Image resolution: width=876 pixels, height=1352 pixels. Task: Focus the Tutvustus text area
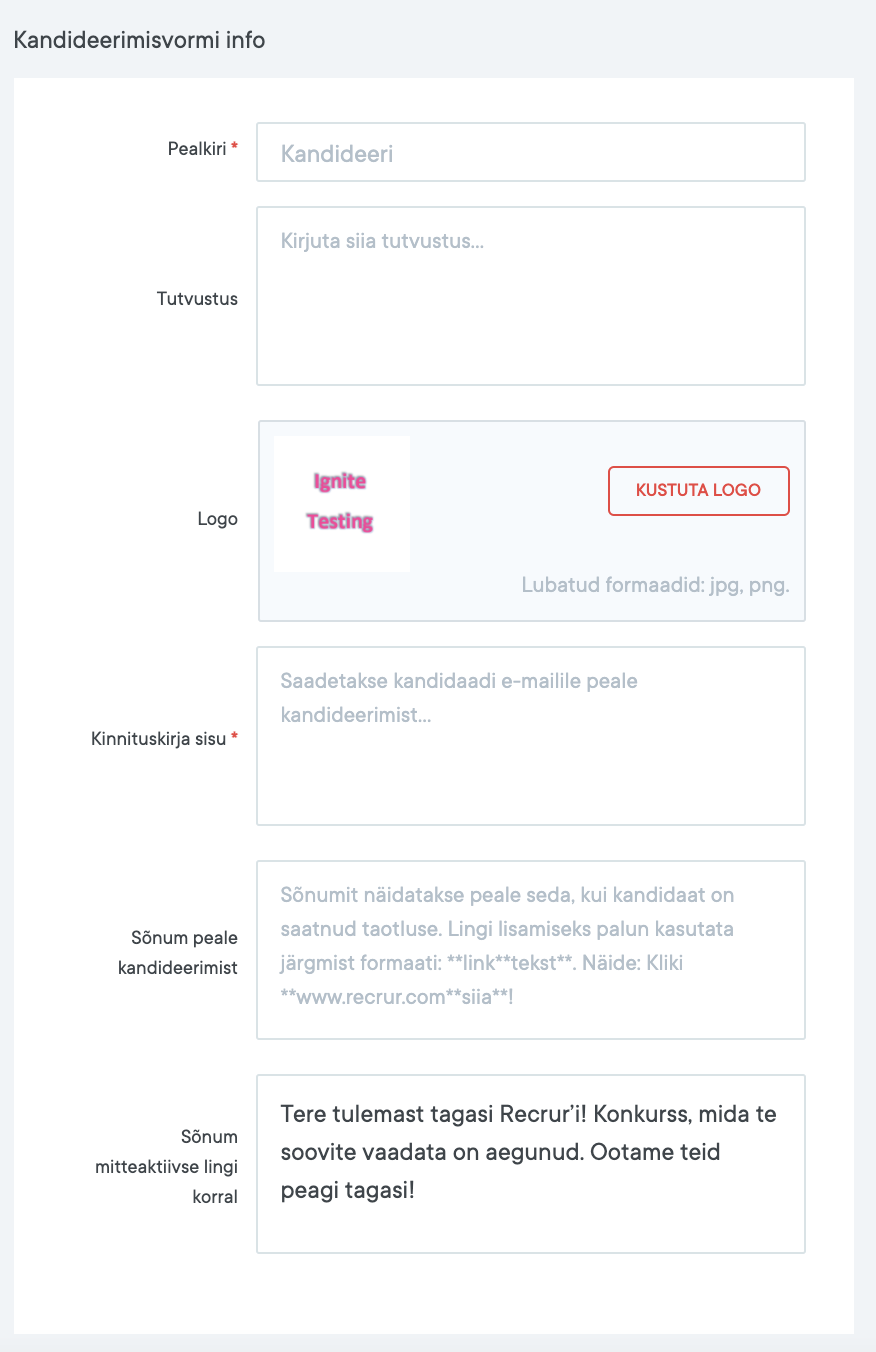pos(530,296)
